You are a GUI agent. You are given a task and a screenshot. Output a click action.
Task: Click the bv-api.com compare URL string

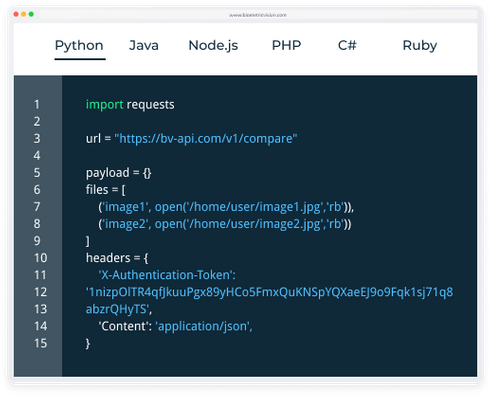(x=206, y=138)
